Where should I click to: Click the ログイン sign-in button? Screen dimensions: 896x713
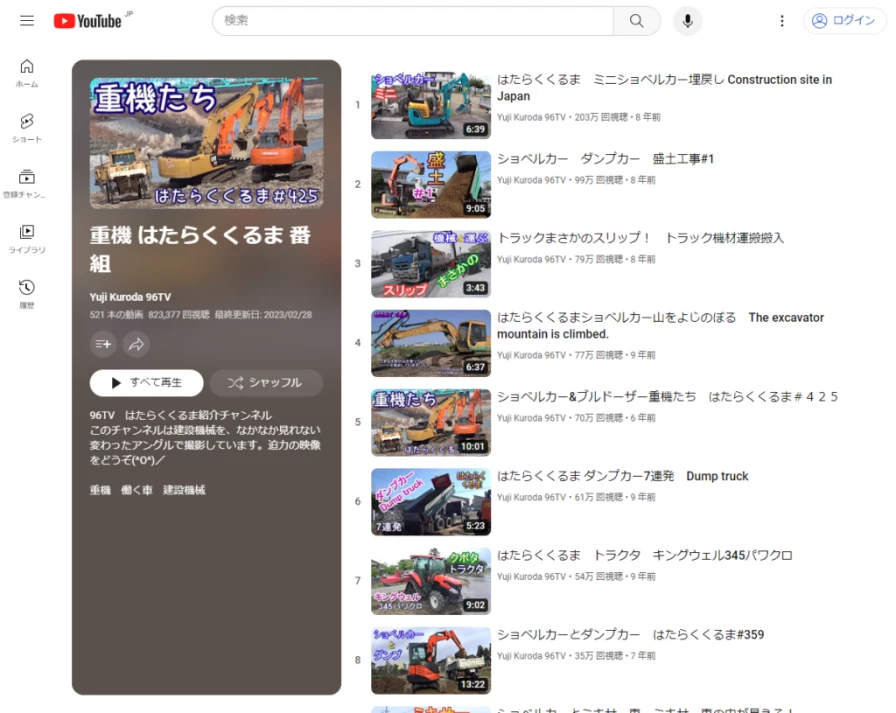[x=844, y=21]
